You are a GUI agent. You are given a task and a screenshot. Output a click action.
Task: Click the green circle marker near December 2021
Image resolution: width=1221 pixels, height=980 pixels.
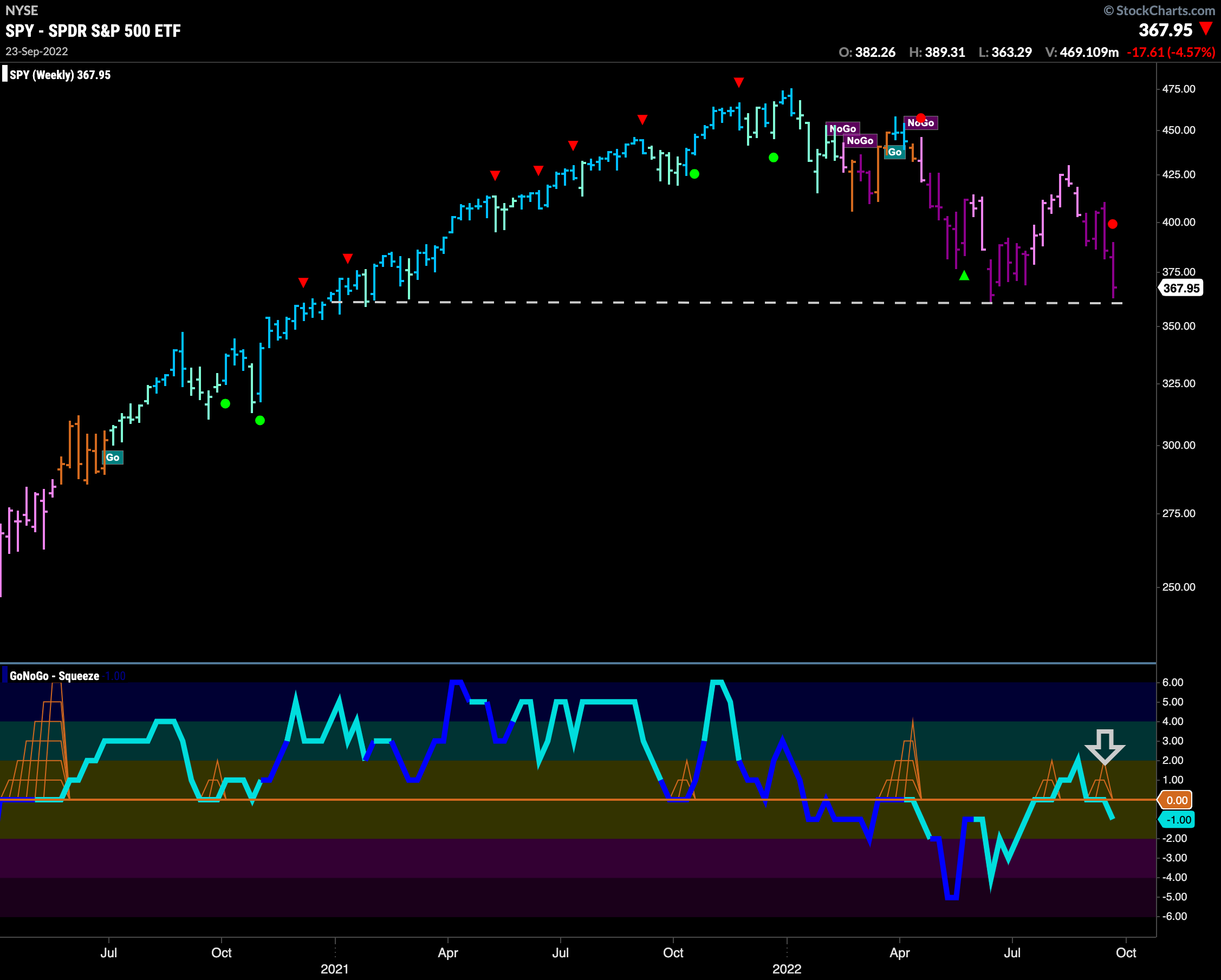pos(774,158)
